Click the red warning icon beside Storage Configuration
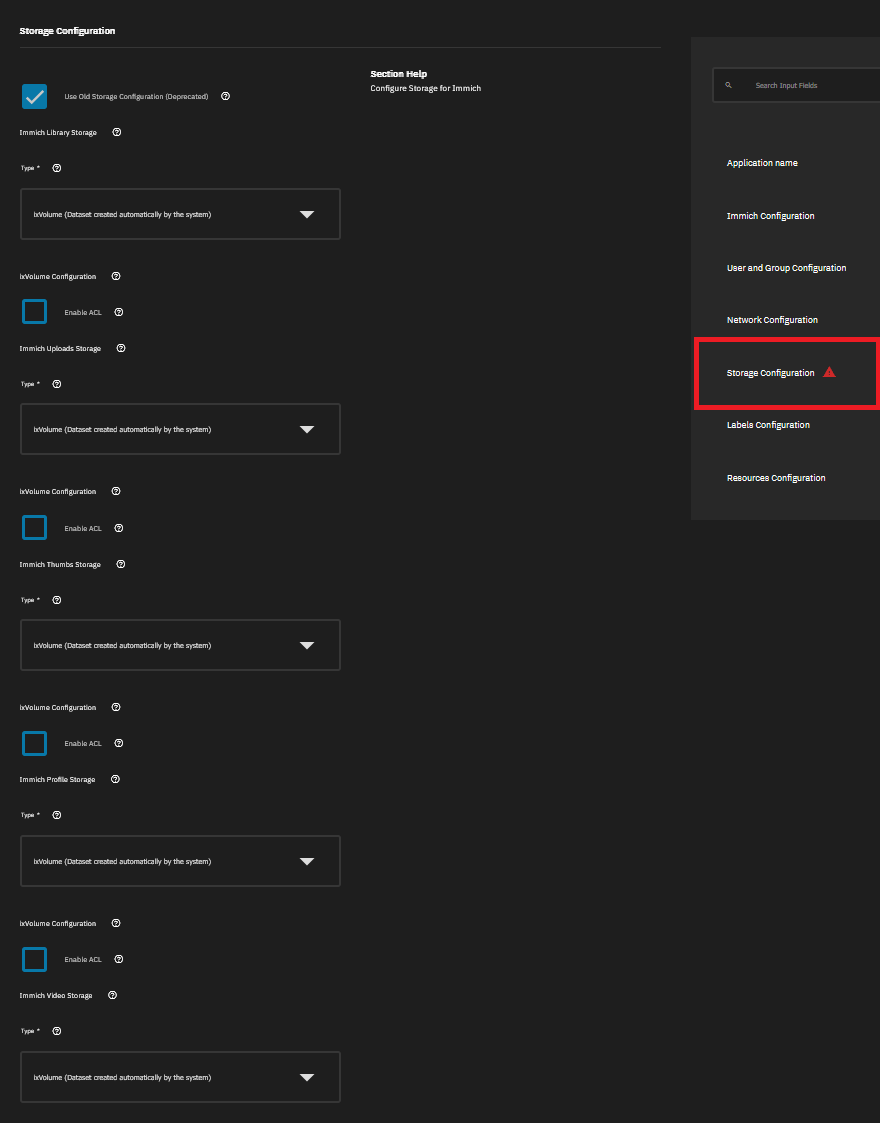Viewport: 880px width, 1123px height. pos(829,372)
